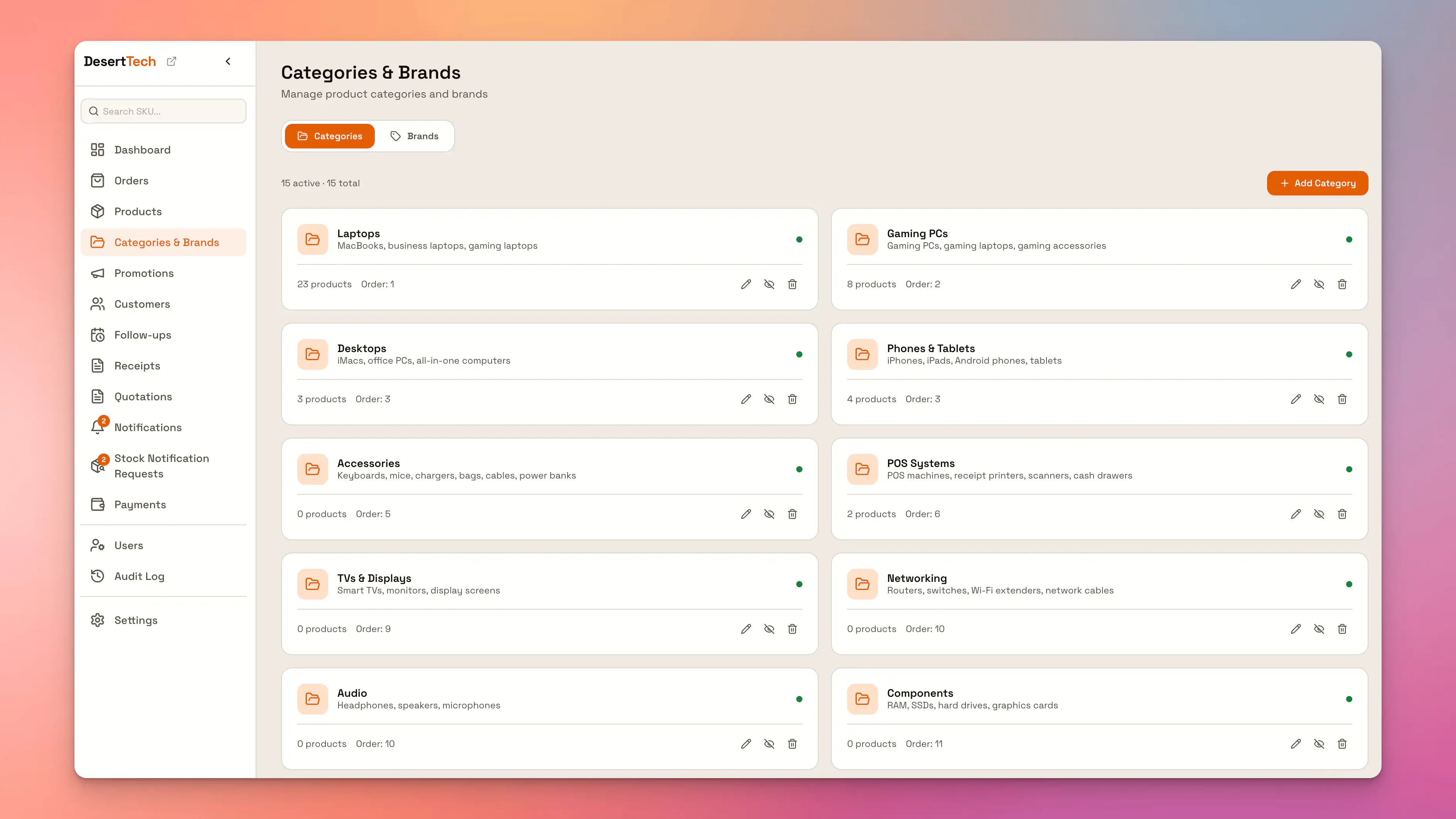The image size is (1456, 819).
Task: Edit the TVs & Displays category
Action: click(746, 629)
